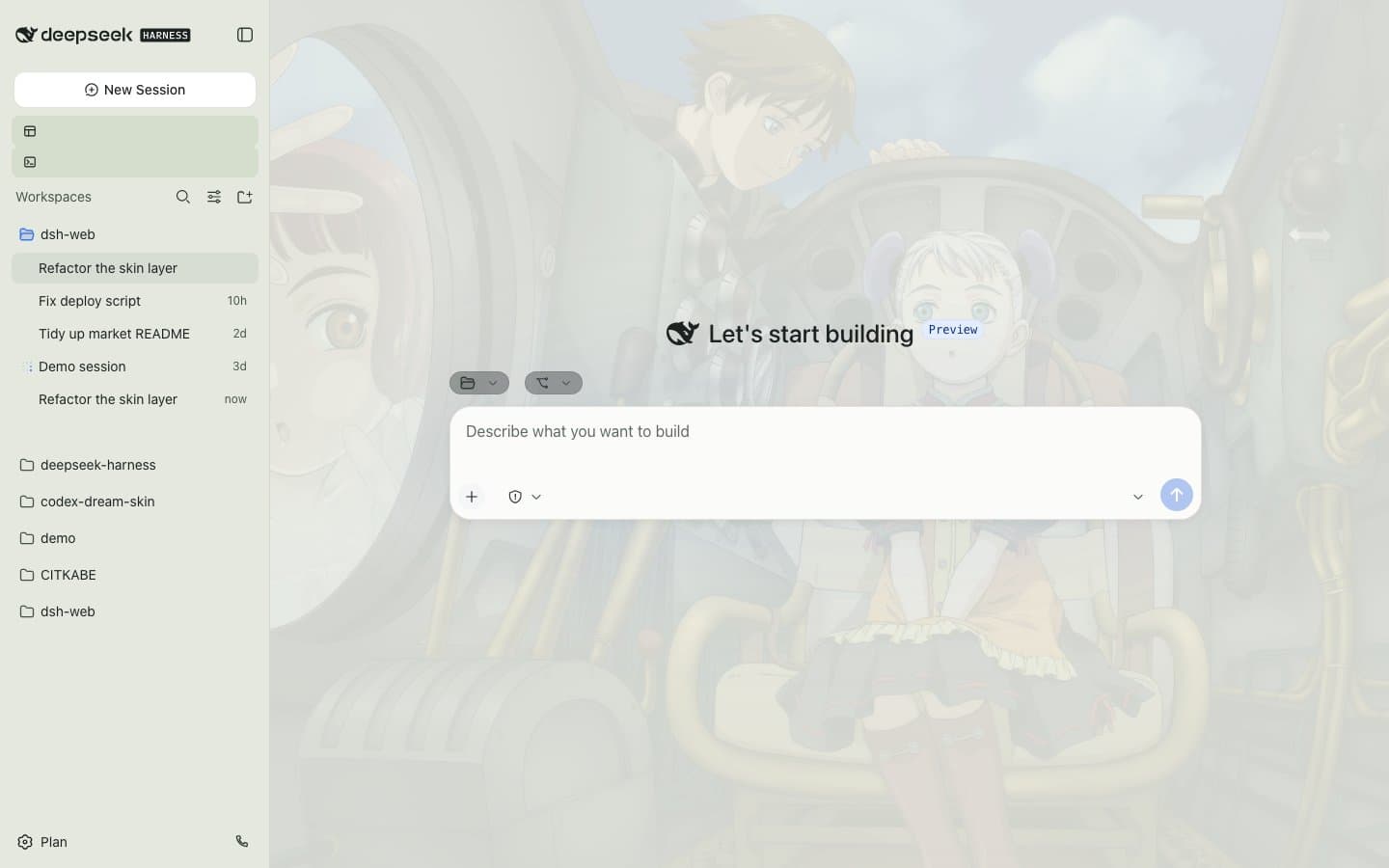Open the branch selector dropdown above the prompt
The width and height of the screenshot is (1389, 868).
coord(554,383)
